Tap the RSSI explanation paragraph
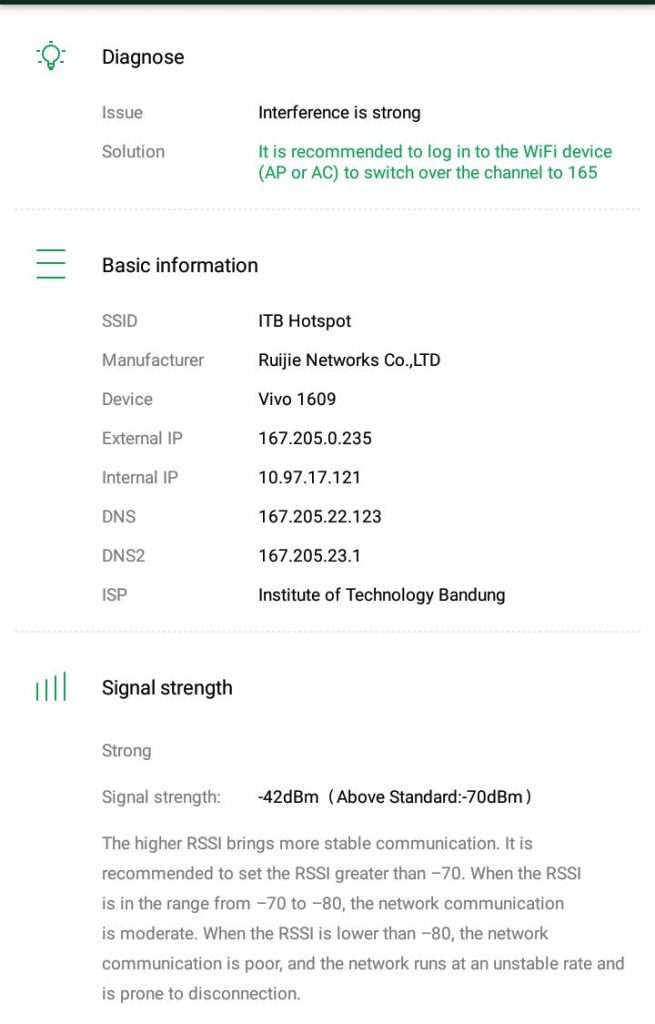655x1024 pixels. point(362,918)
